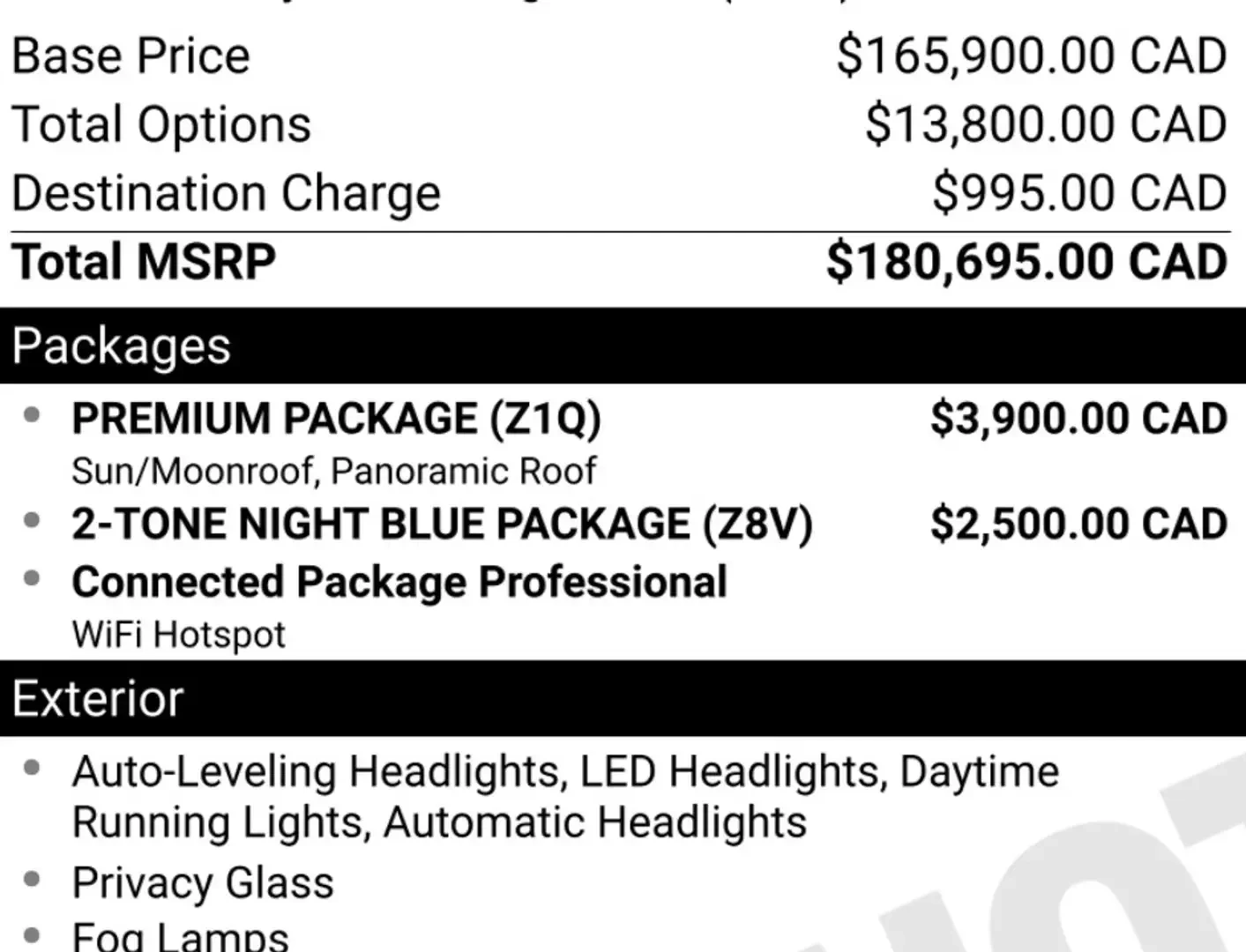
Task: Select Sun/Moonroof, Panoramic Roof description
Action: (x=334, y=472)
